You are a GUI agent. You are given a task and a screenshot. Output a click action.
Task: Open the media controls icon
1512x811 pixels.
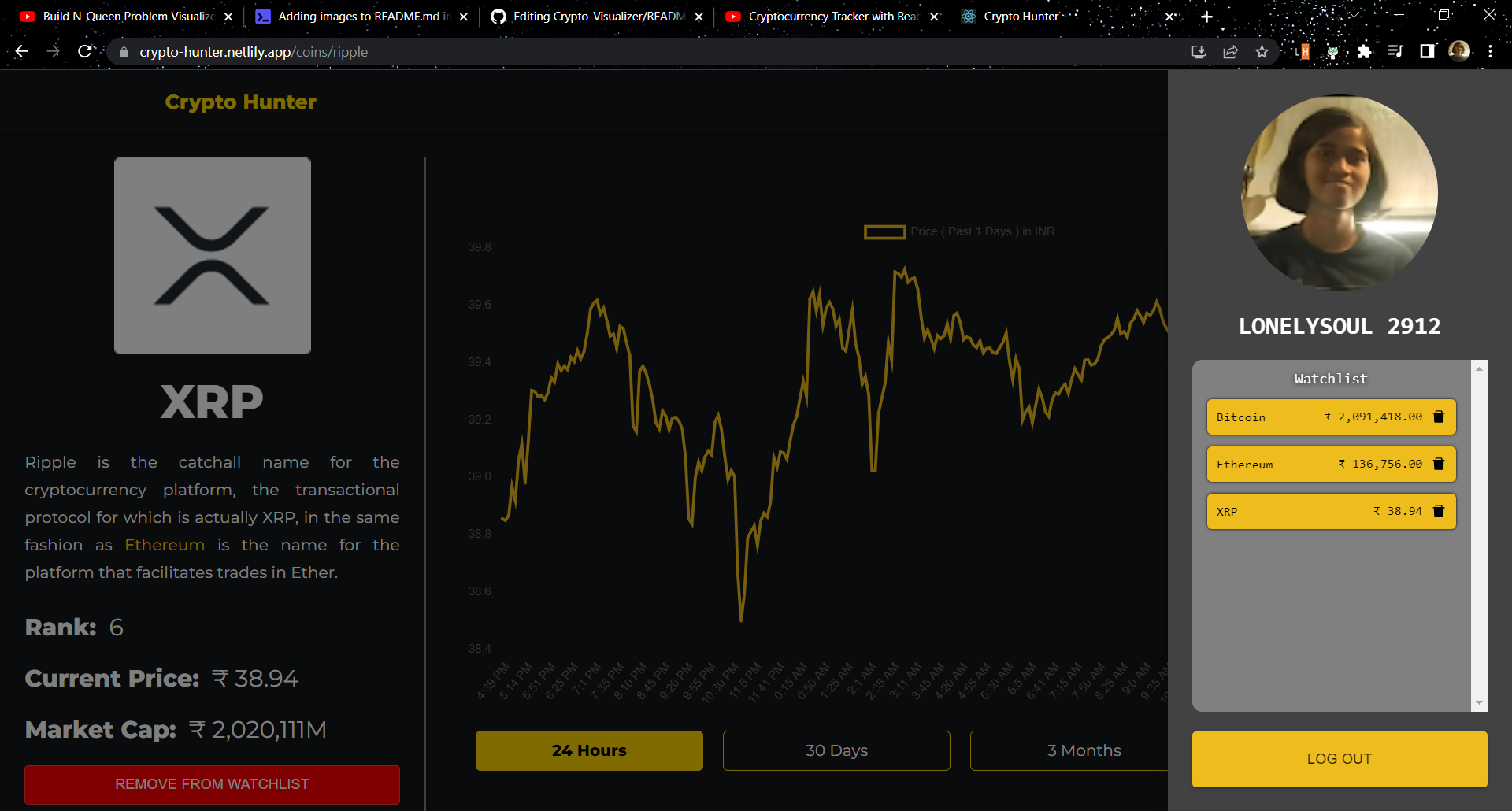pyautogui.click(x=1395, y=51)
